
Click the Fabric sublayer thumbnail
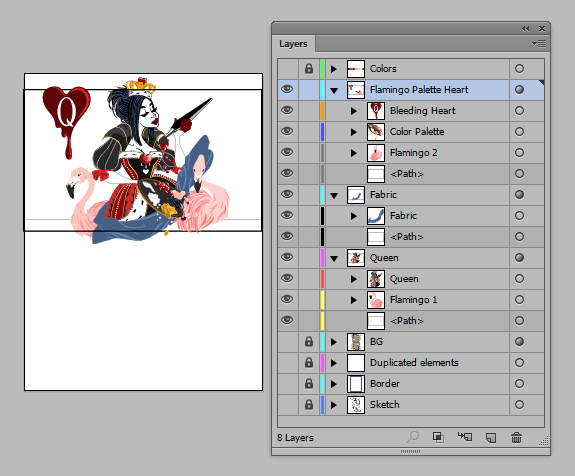point(376,216)
